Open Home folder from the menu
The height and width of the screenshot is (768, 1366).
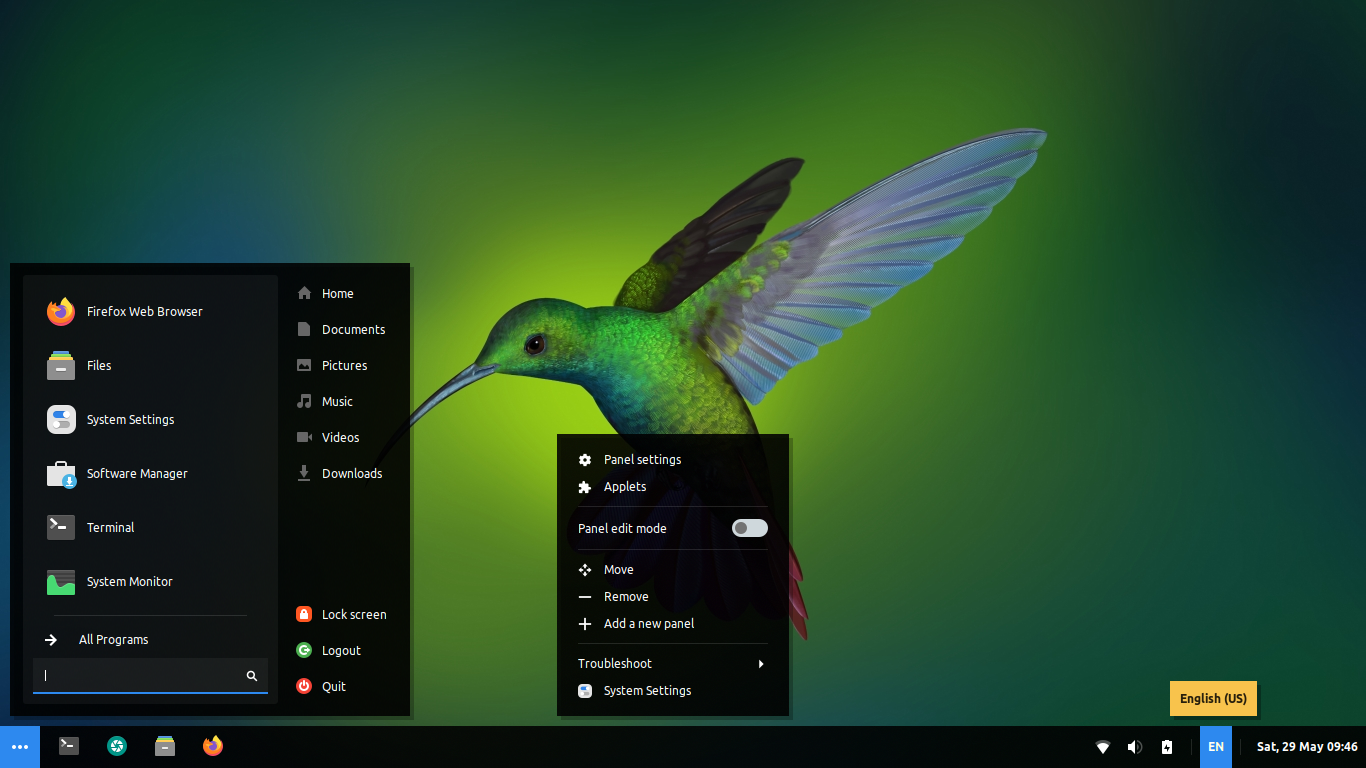pos(344,294)
